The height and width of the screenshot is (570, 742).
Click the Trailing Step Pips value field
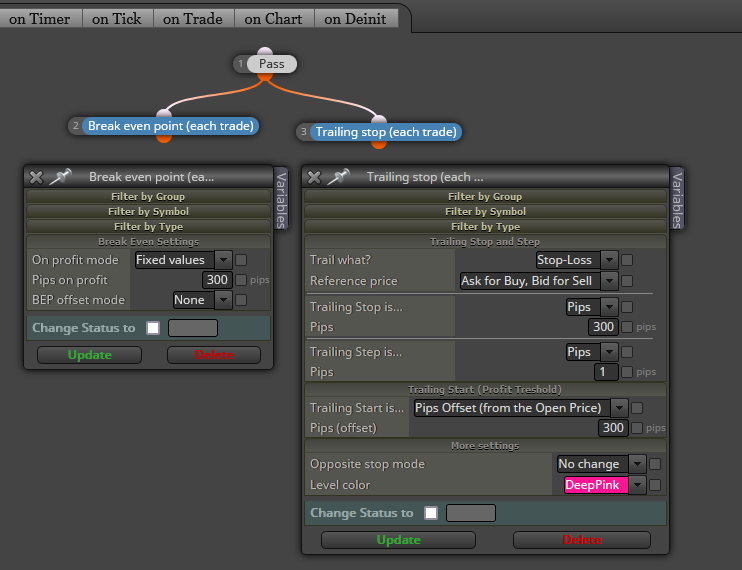[x=606, y=372]
